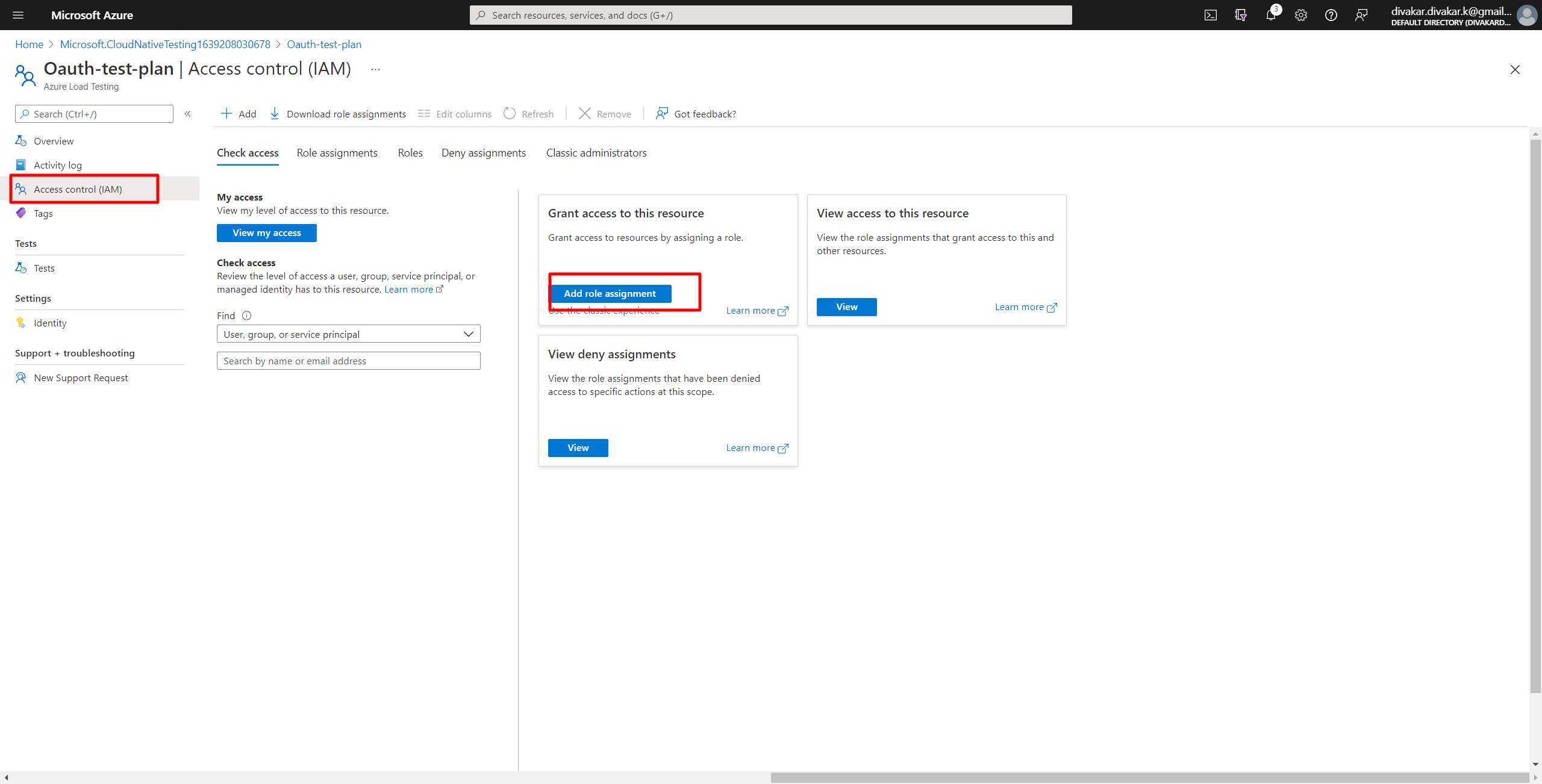The image size is (1542, 784).
Task: Focus the Search by name or email field
Action: (x=348, y=361)
